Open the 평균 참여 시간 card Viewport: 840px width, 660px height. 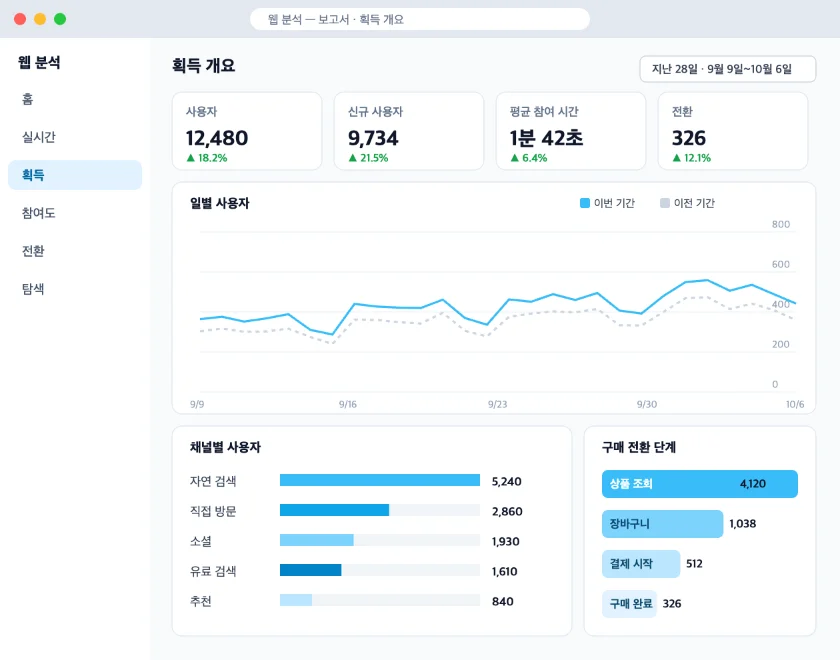click(x=571, y=131)
